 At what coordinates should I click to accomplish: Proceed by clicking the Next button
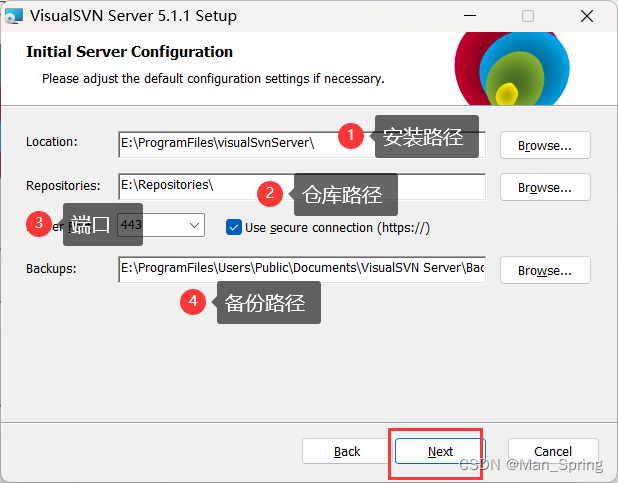coord(440,451)
